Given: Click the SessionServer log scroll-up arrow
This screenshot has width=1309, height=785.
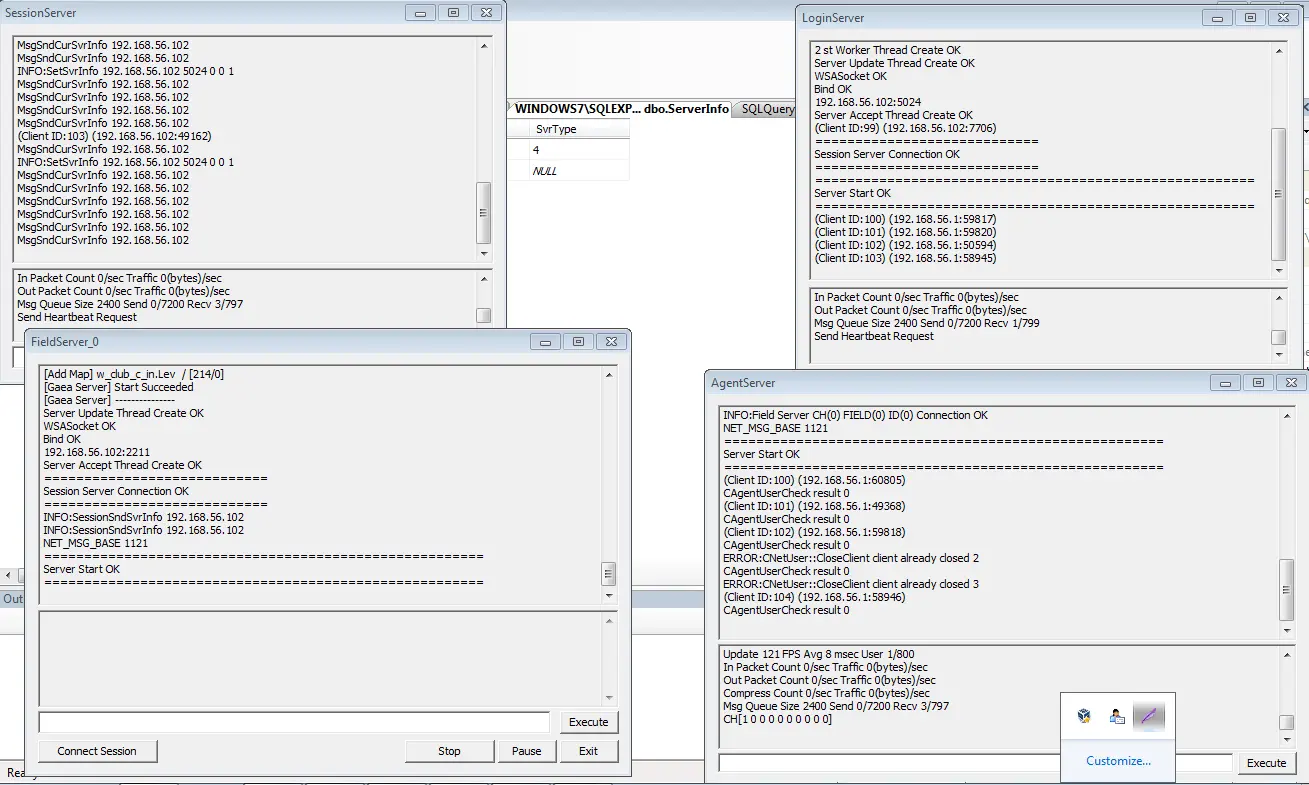Looking at the screenshot, I should [484, 46].
